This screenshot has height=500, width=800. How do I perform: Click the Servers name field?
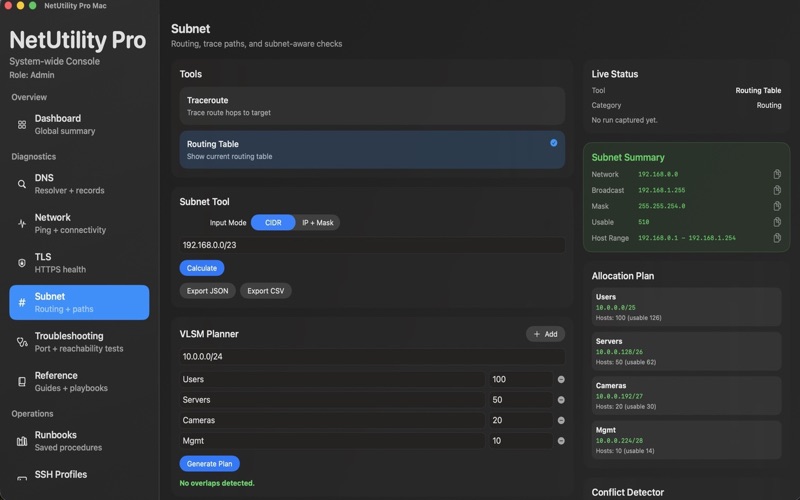pos(332,399)
